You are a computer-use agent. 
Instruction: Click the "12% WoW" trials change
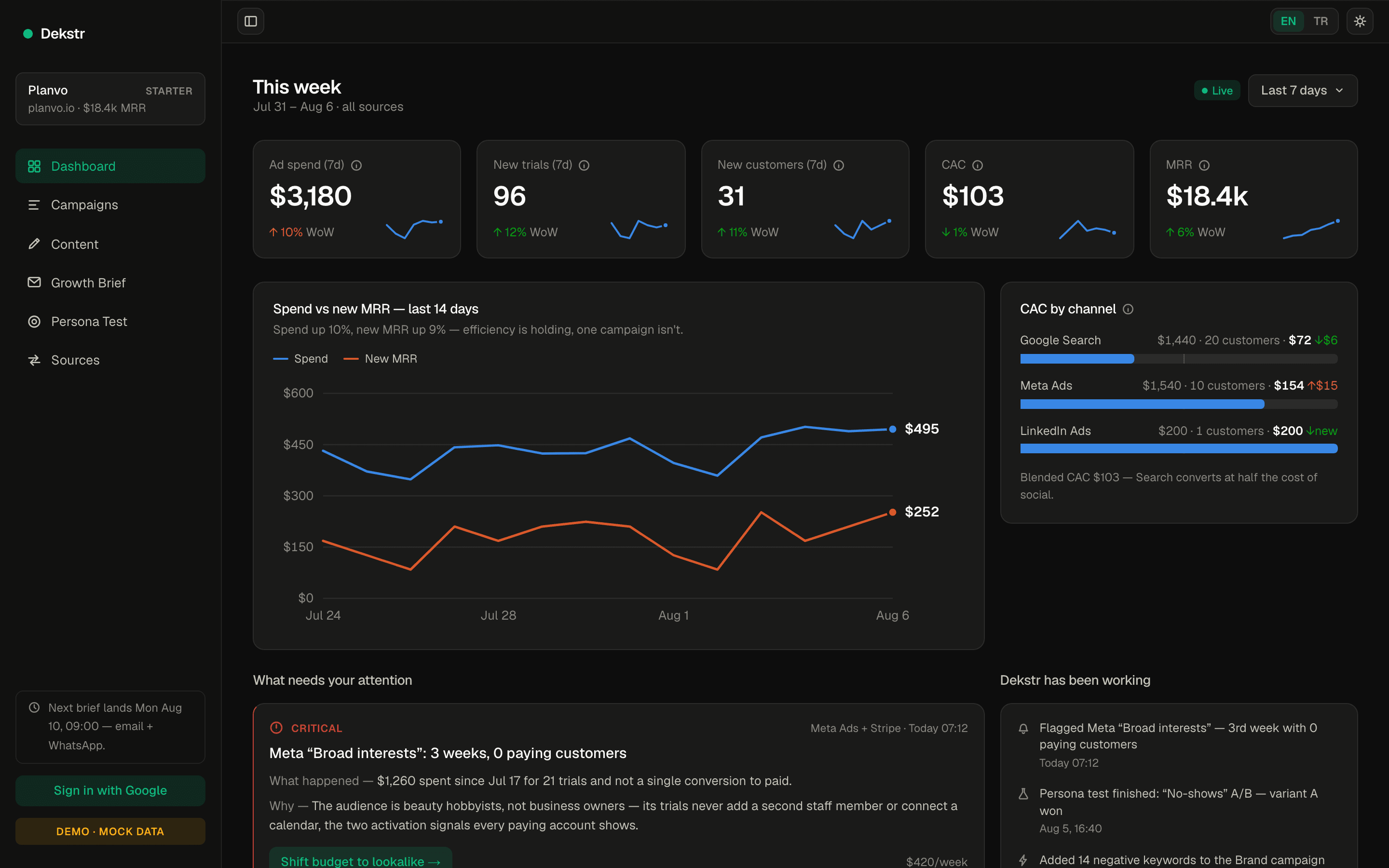click(525, 232)
